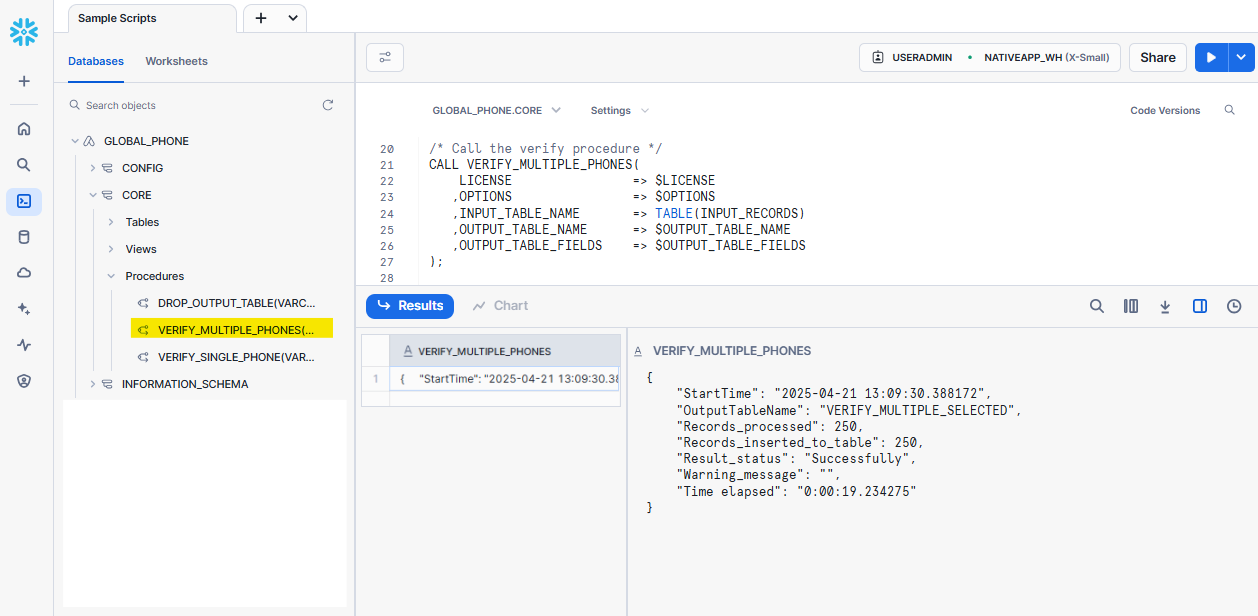Click the OutputTableName line in JSON

pos(850,410)
